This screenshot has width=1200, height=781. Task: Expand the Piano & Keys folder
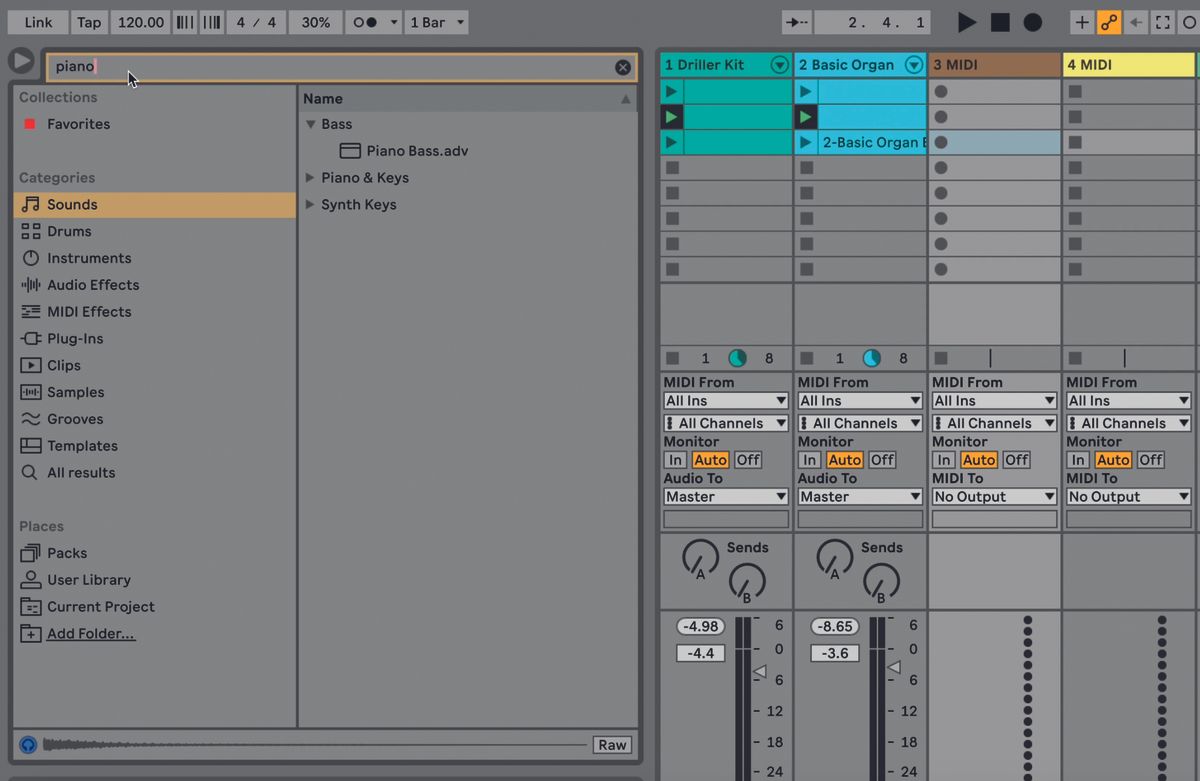coord(310,178)
